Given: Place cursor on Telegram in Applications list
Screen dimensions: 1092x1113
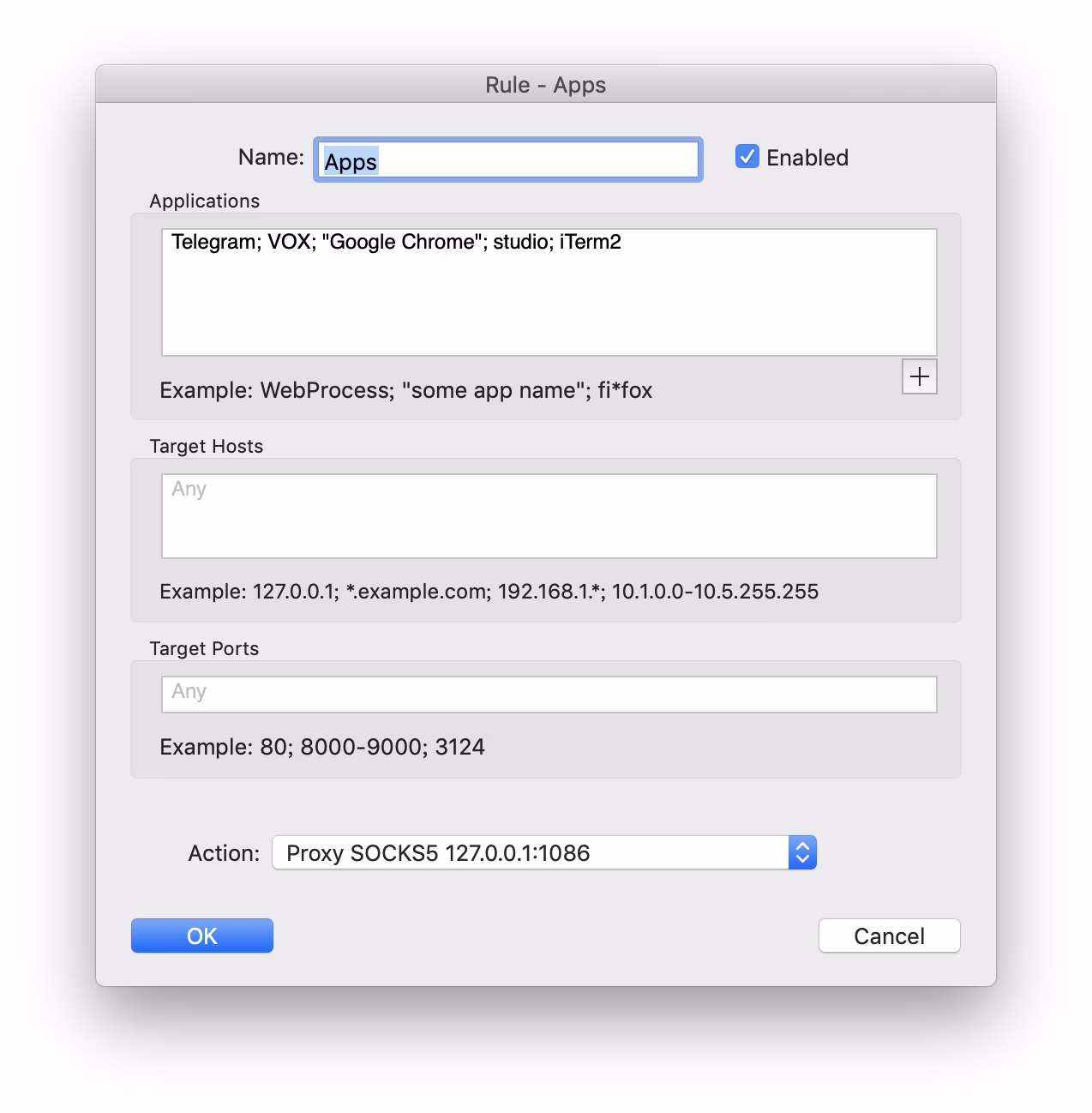Looking at the screenshot, I should click(x=213, y=242).
